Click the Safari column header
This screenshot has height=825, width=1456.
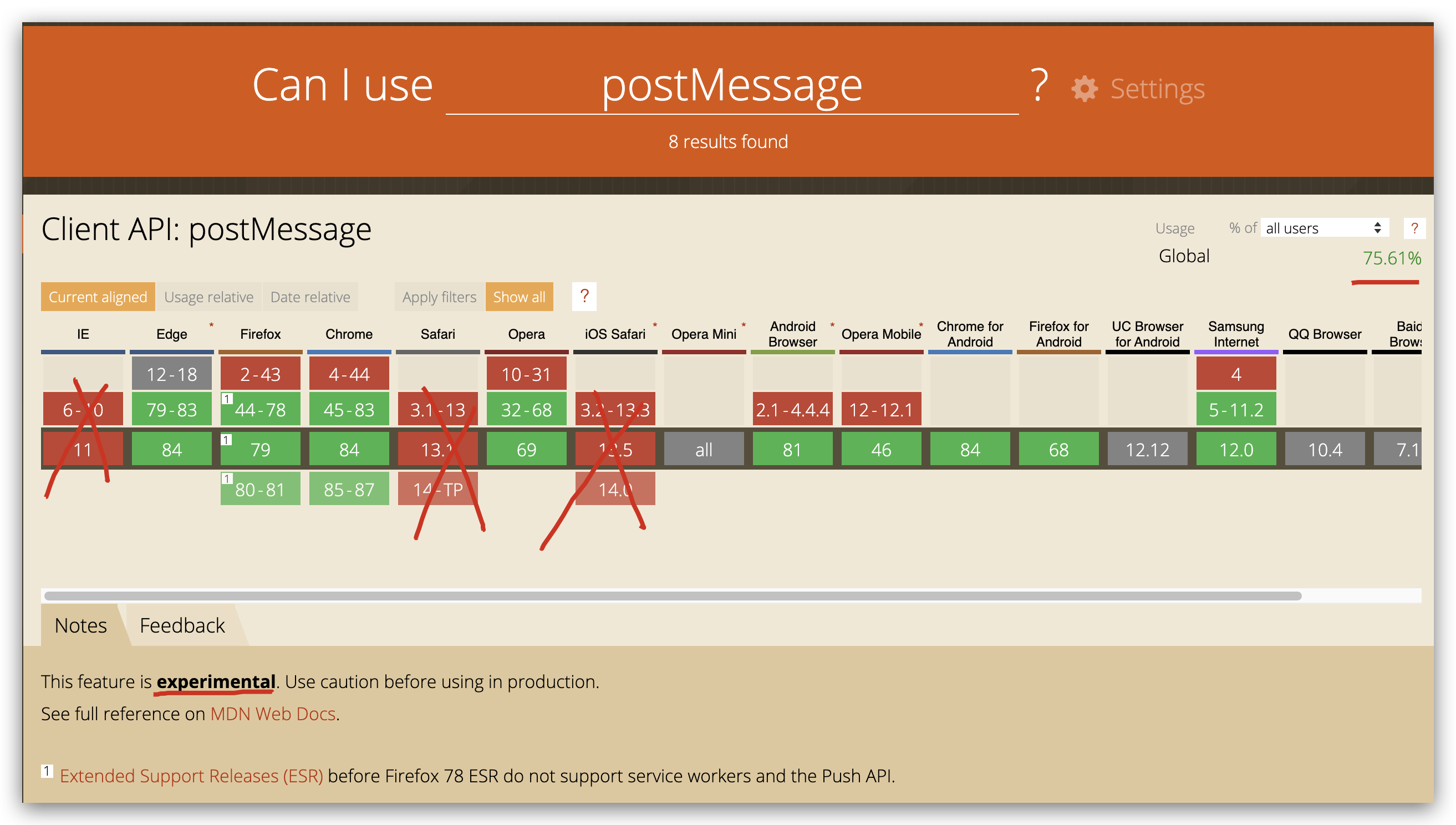click(x=437, y=334)
